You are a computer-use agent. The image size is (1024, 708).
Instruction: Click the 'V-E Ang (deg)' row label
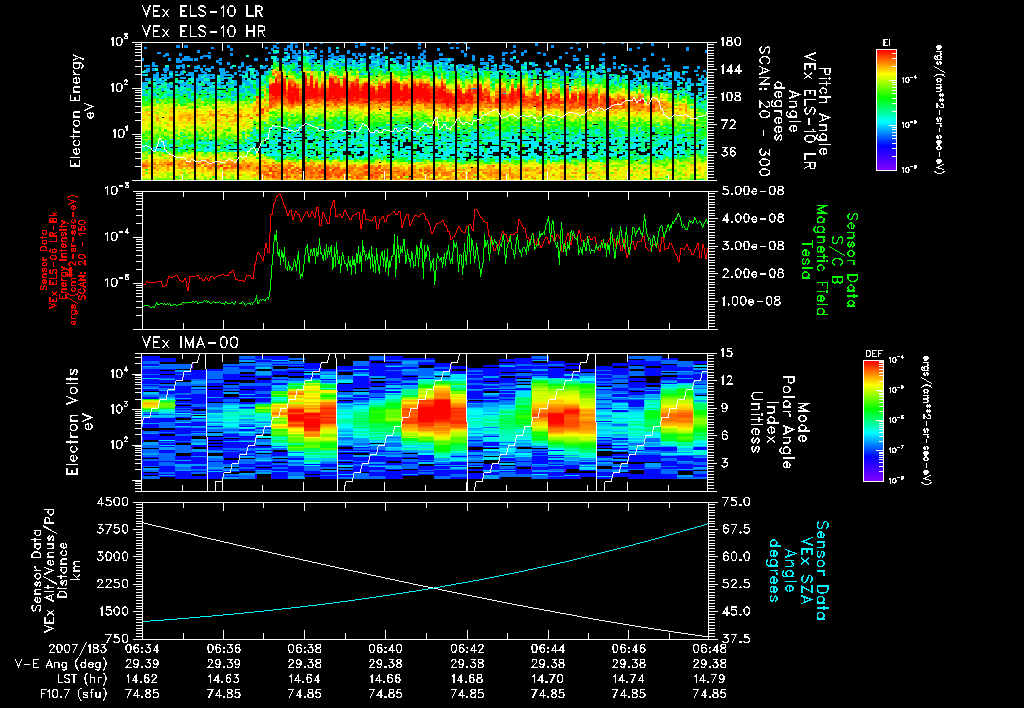(61, 664)
